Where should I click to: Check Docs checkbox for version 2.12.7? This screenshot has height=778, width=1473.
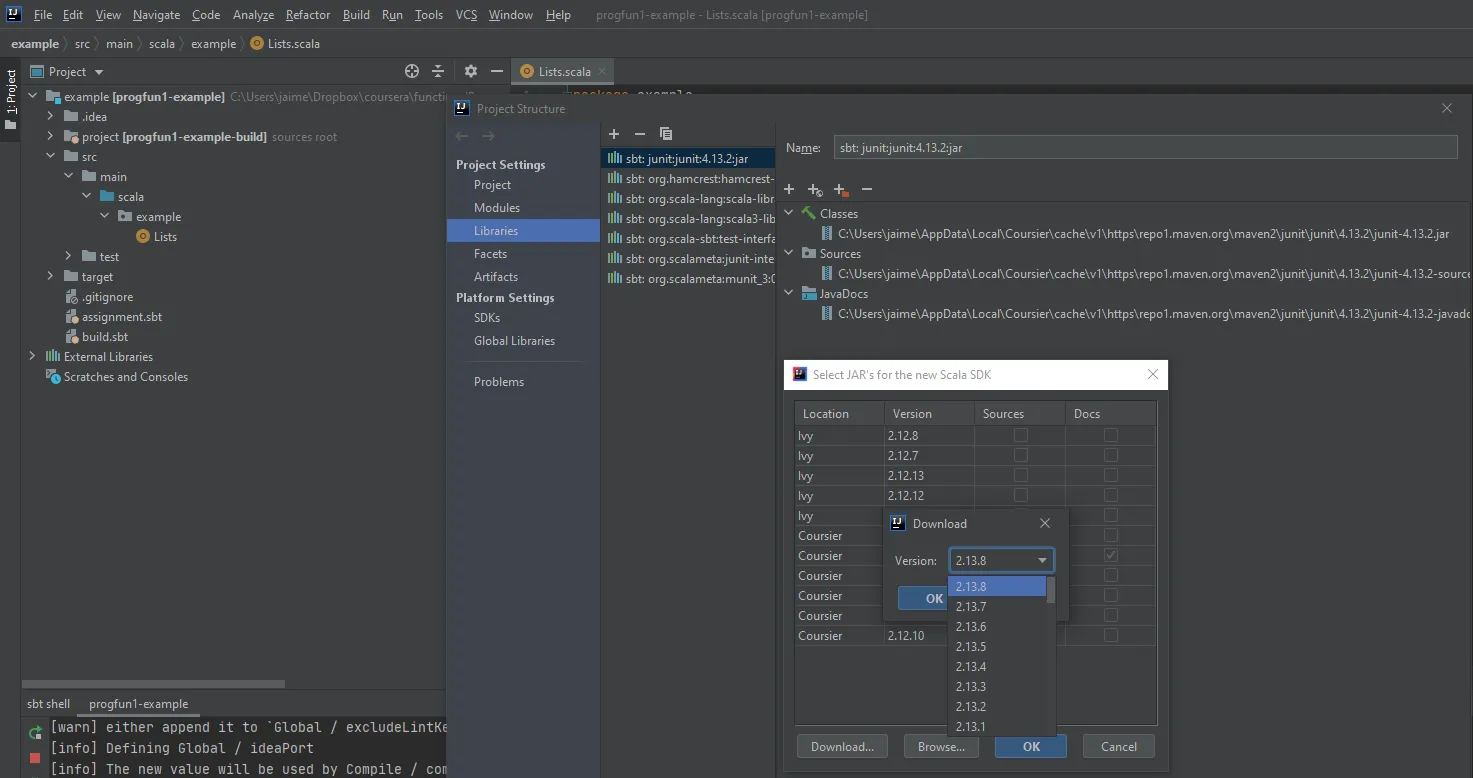(x=1110, y=455)
